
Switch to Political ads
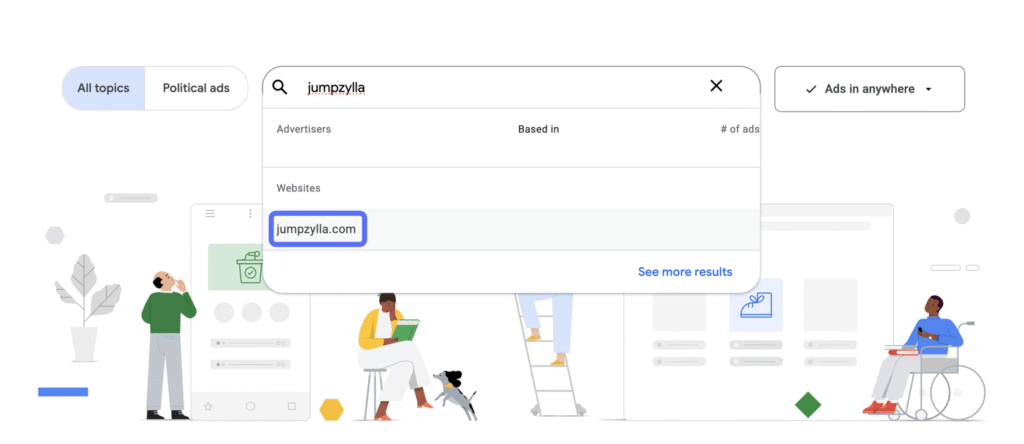(x=196, y=88)
